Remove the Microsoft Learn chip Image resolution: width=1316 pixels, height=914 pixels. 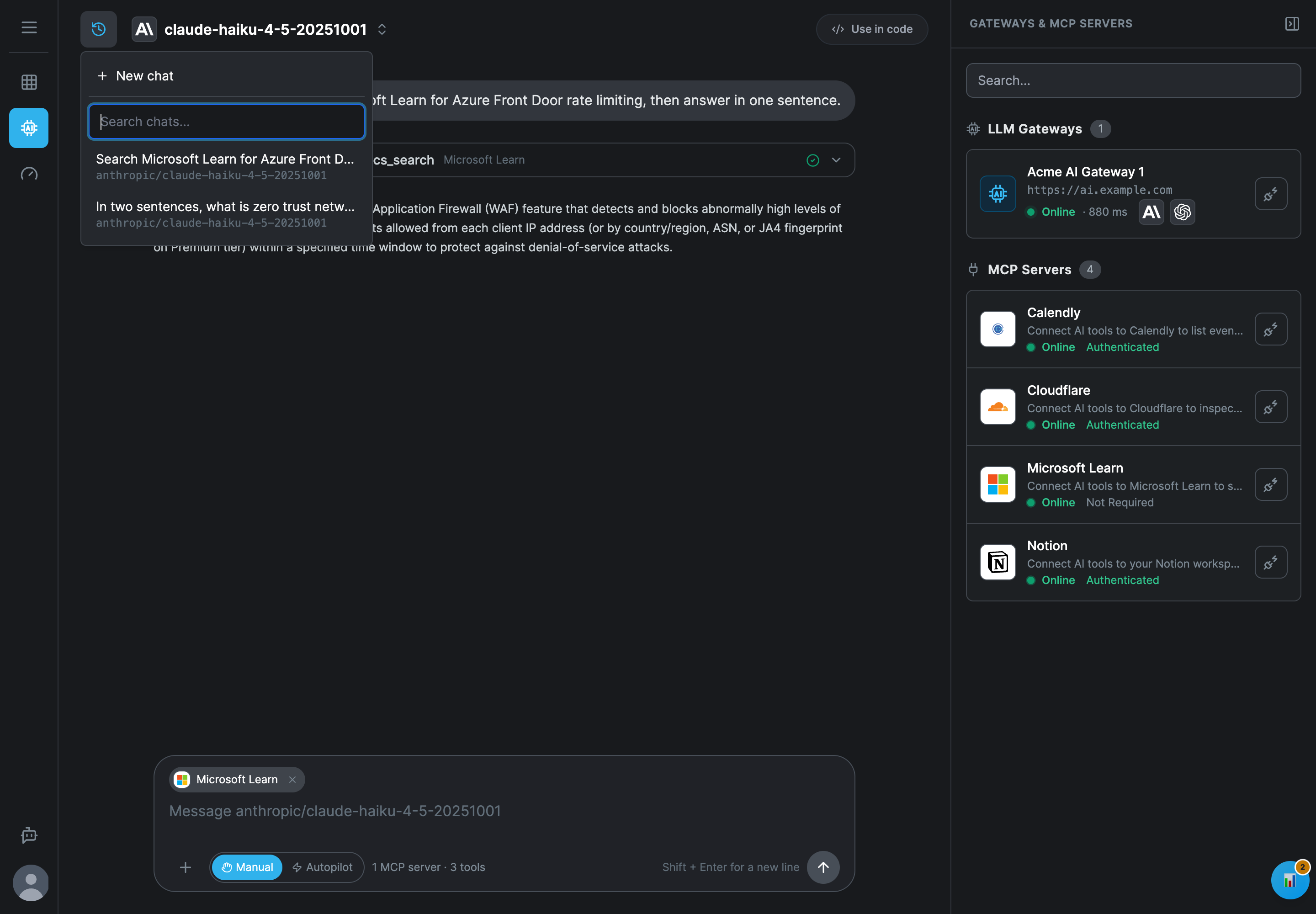point(292,780)
